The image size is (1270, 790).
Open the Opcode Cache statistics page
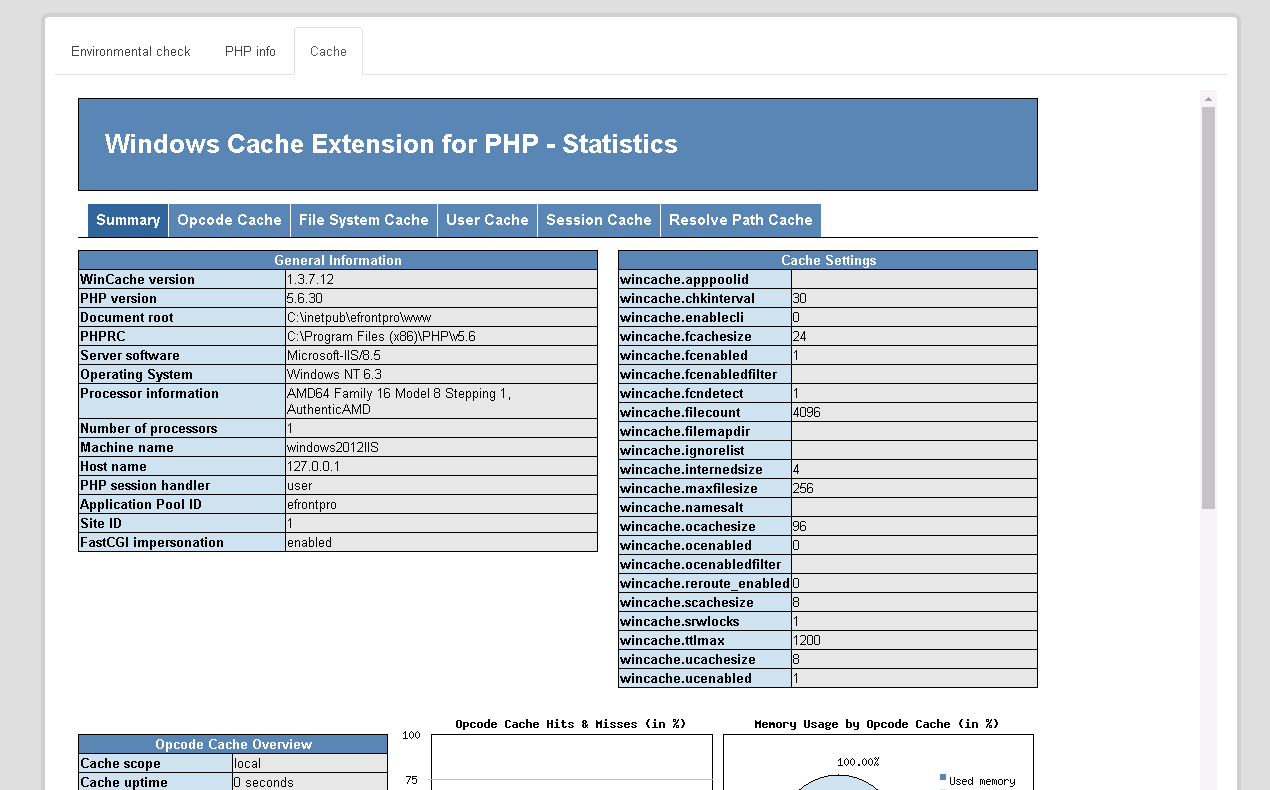pyautogui.click(x=229, y=220)
